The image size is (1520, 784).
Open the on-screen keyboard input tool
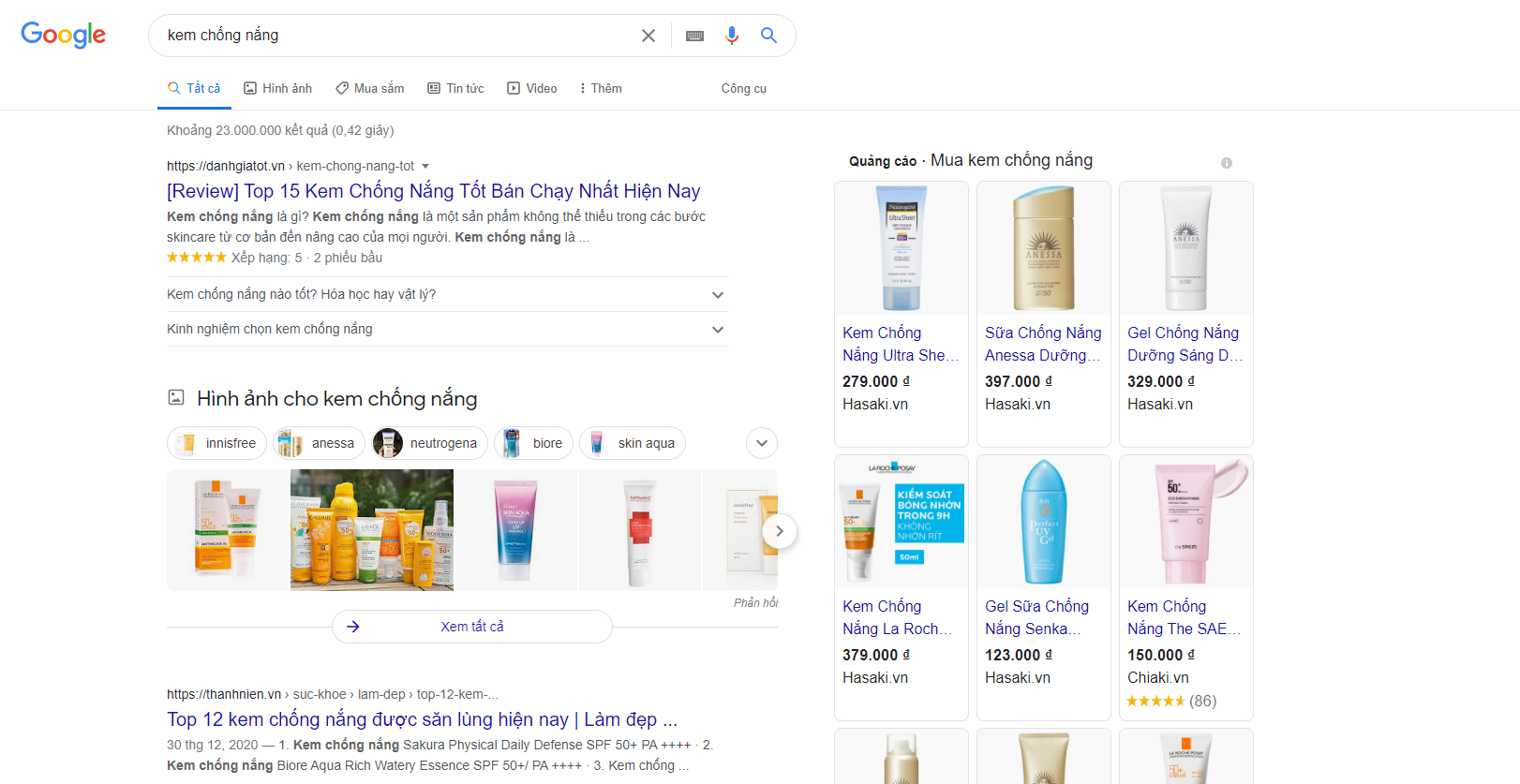[x=694, y=36]
